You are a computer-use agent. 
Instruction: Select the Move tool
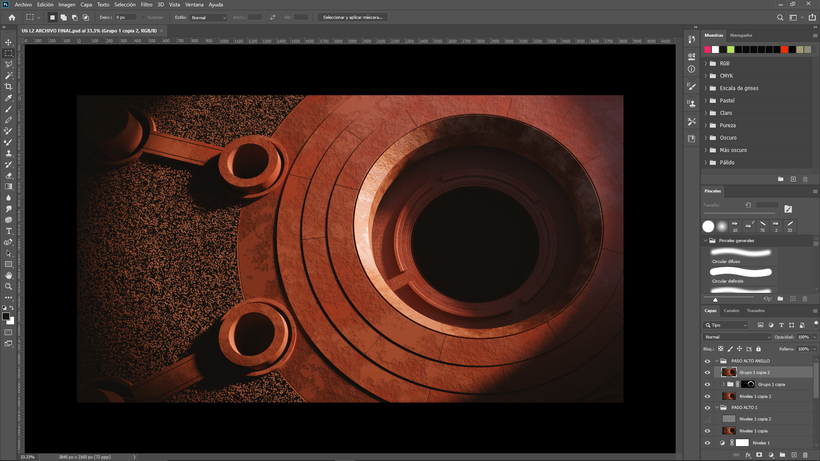(x=9, y=42)
